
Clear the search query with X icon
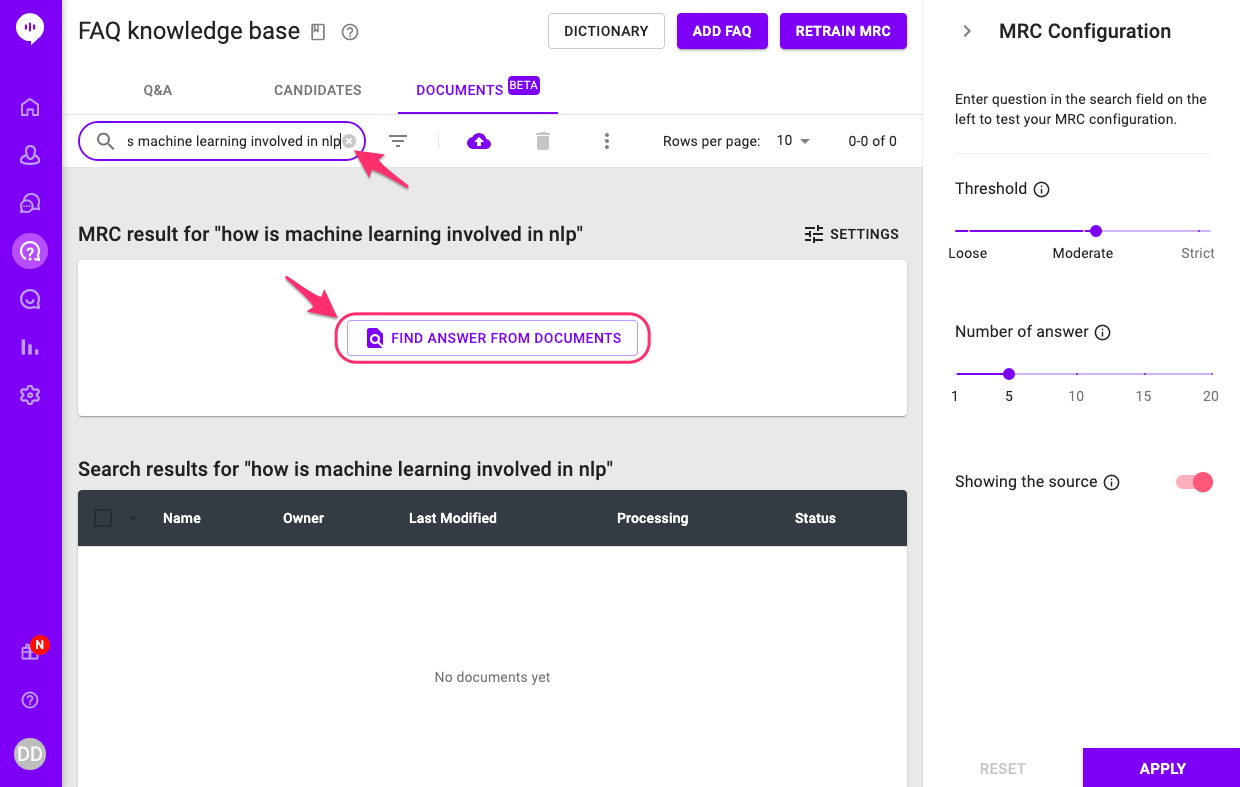(x=349, y=141)
